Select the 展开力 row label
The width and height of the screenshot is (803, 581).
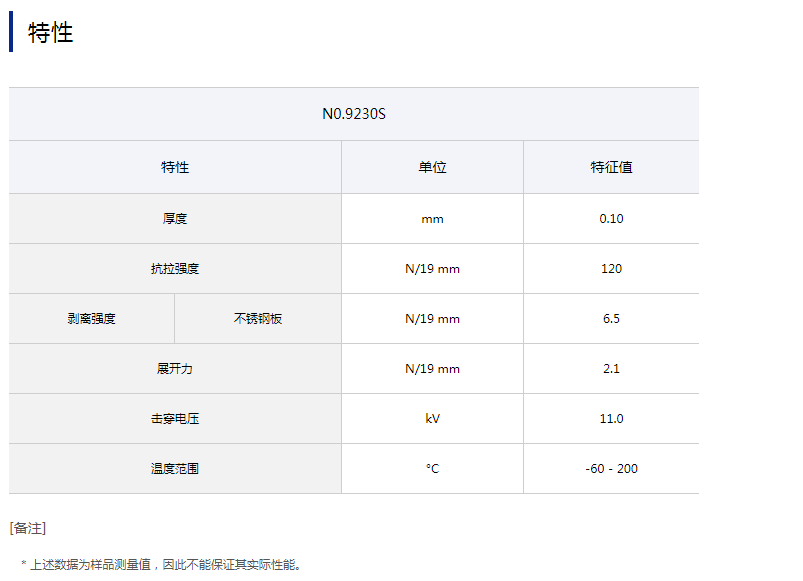tap(175, 368)
